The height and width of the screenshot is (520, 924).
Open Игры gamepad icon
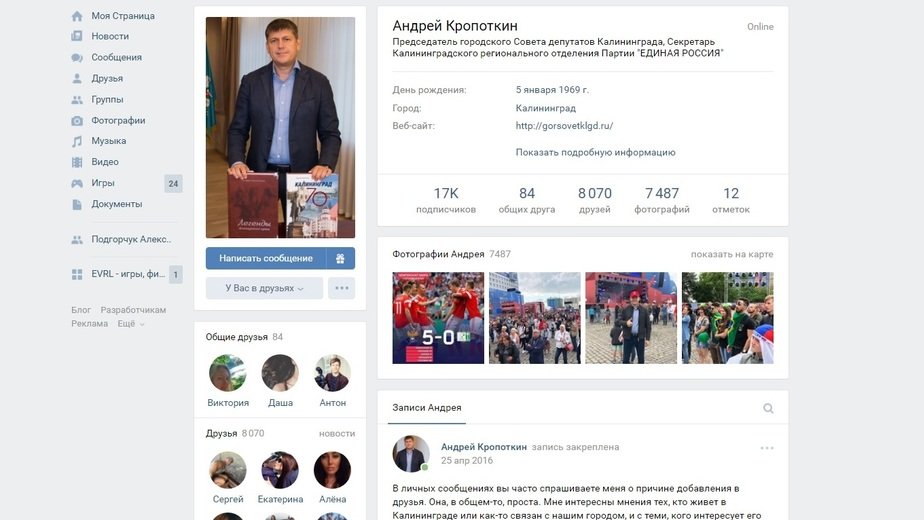point(77,183)
